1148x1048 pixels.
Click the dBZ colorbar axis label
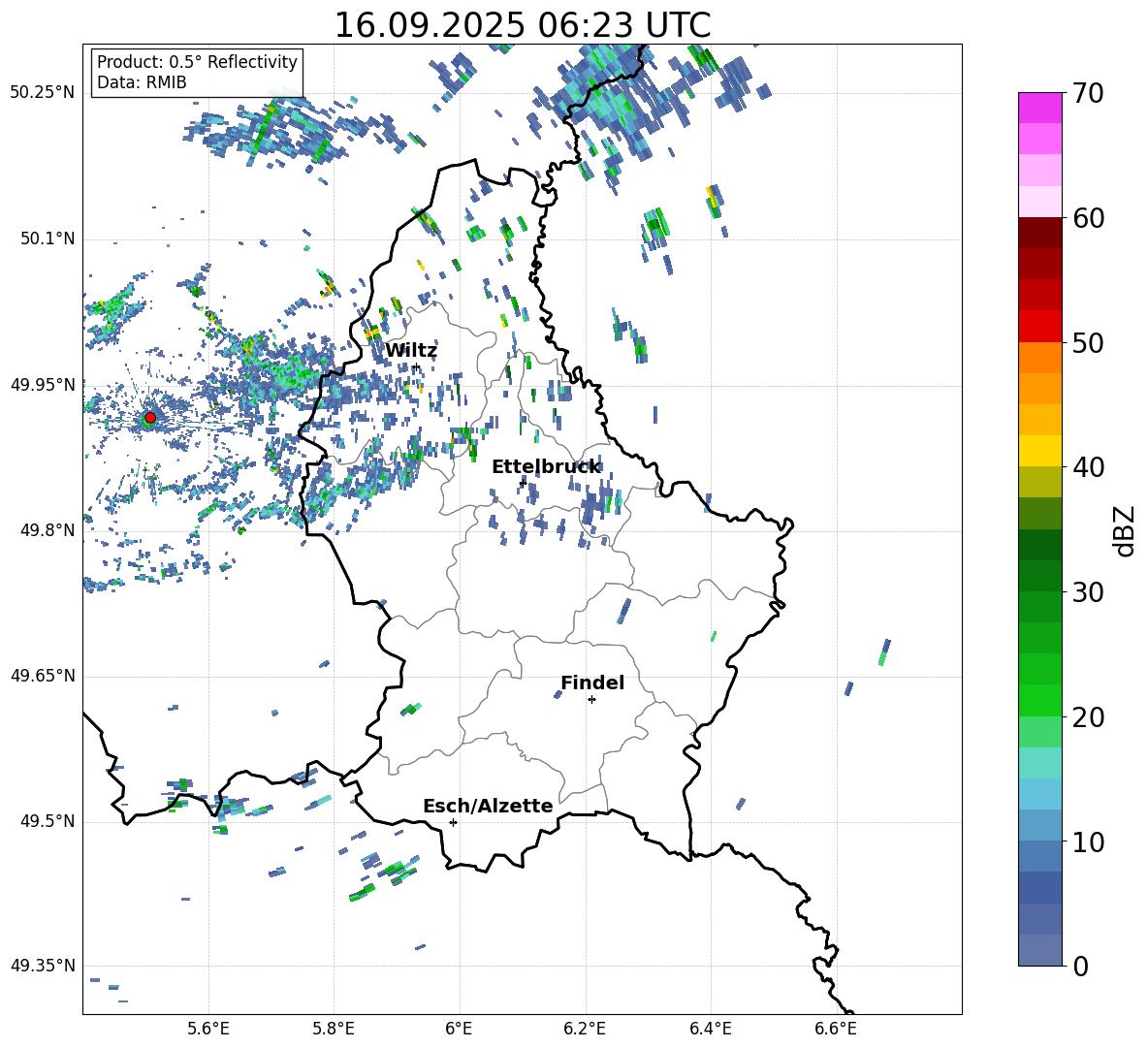tap(1126, 530)
